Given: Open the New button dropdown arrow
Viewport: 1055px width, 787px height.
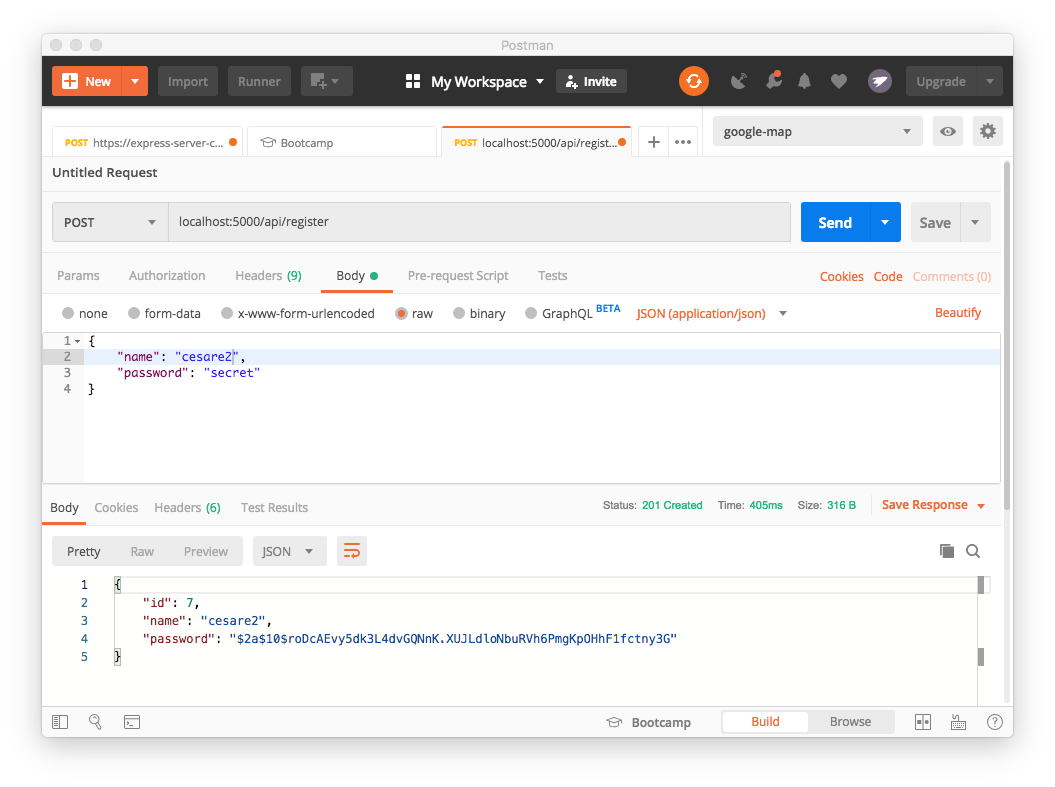Looking at the screenshot, I should (x=135, y=81).
